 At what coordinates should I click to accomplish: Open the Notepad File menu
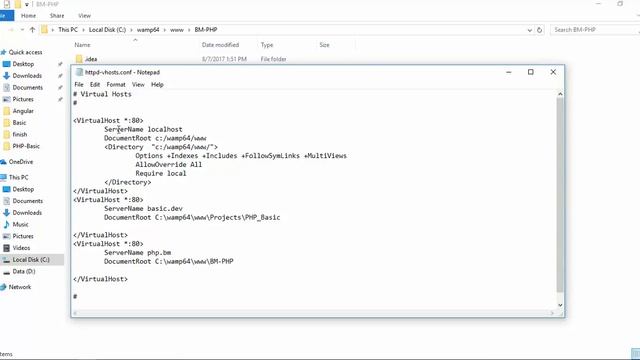coord(79,84)
